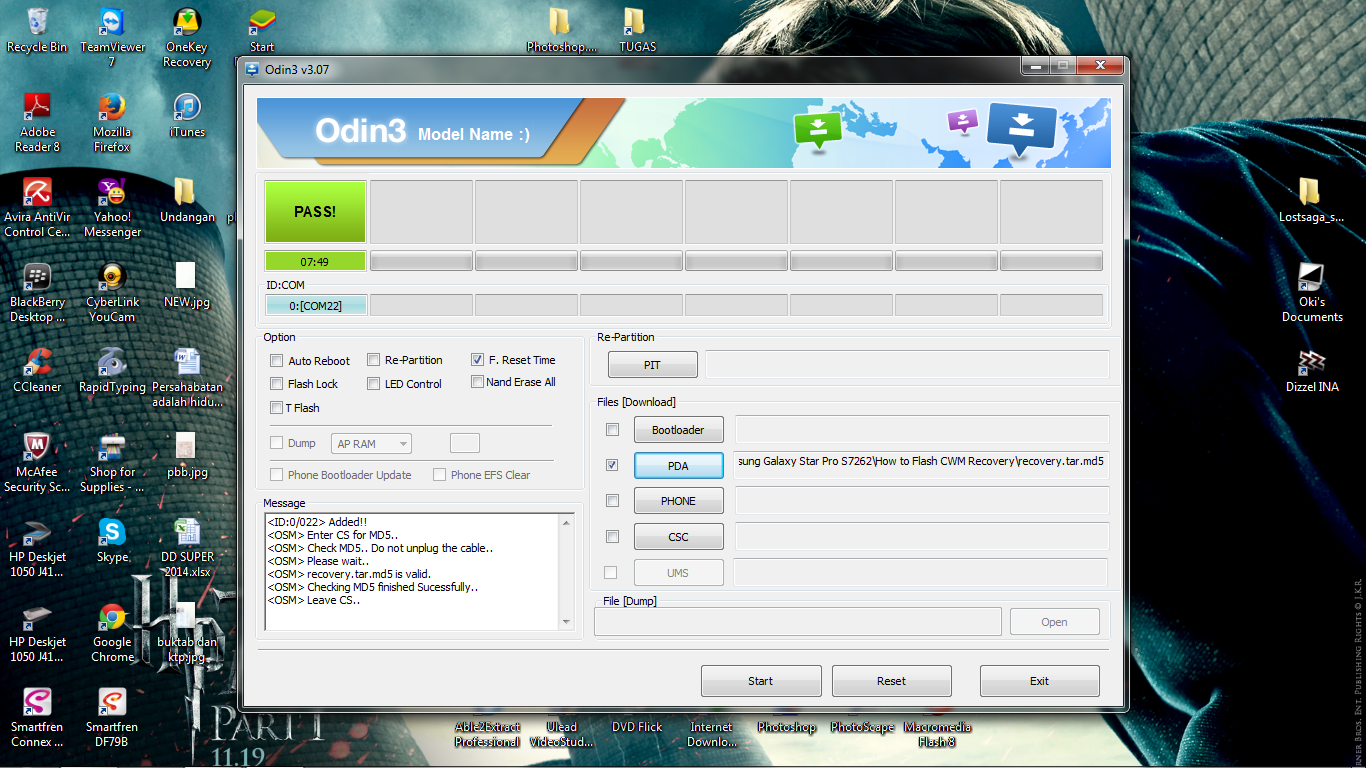Enable the T Flash checkbox
The height and width of the screenshot is (768, 1366).
click(277, 408)
